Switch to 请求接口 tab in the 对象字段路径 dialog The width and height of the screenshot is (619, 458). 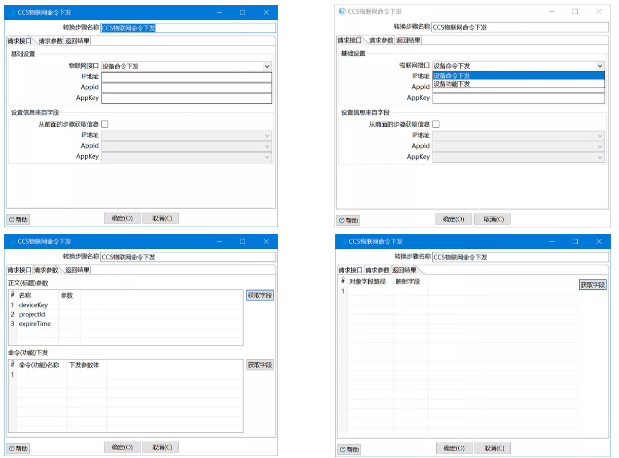click(x=349, y=270)
